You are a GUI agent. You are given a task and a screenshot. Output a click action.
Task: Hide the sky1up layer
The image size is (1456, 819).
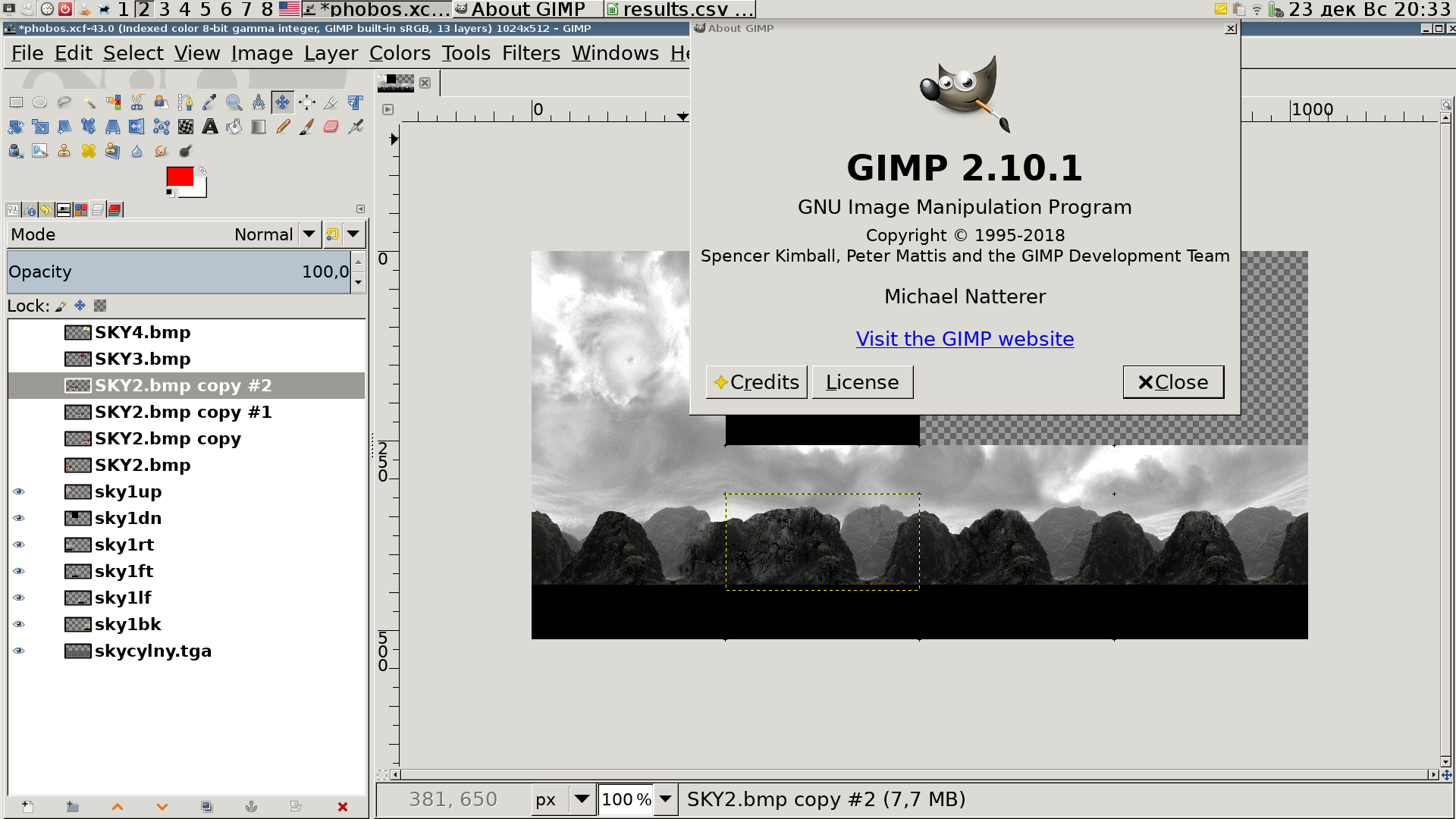(19, 491)
